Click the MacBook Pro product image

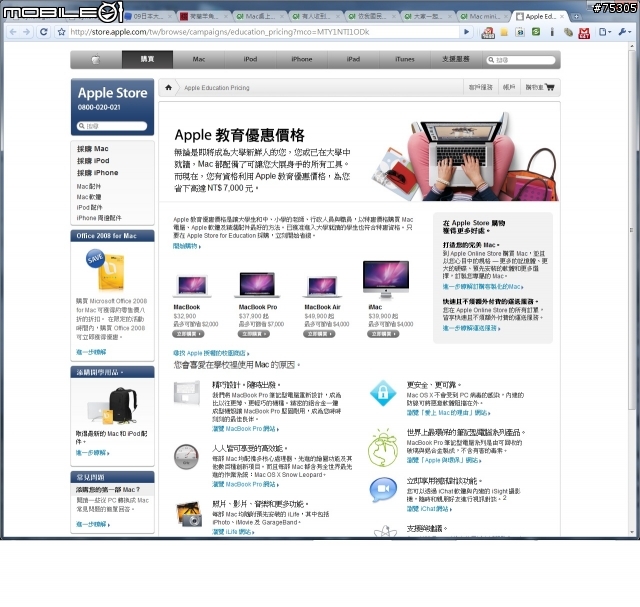click(257, 284)
